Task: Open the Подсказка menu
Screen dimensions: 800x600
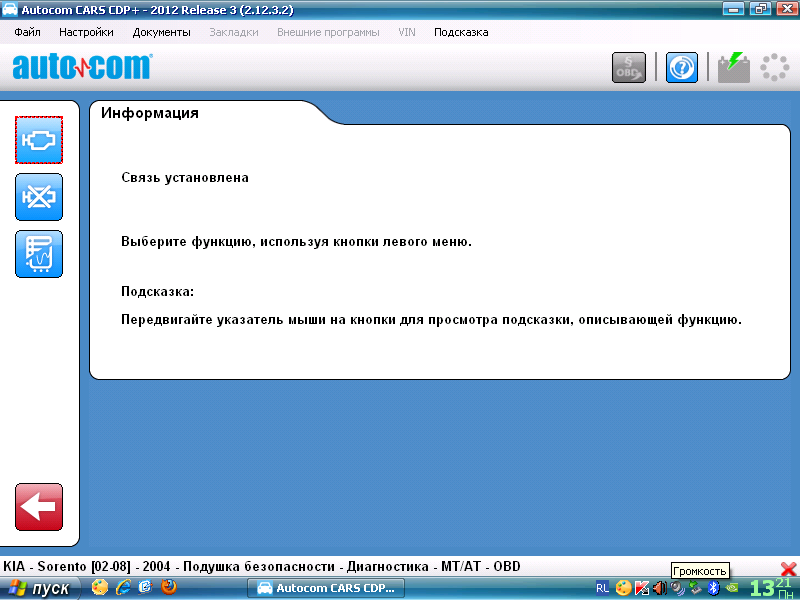Action: pos(461,32)
